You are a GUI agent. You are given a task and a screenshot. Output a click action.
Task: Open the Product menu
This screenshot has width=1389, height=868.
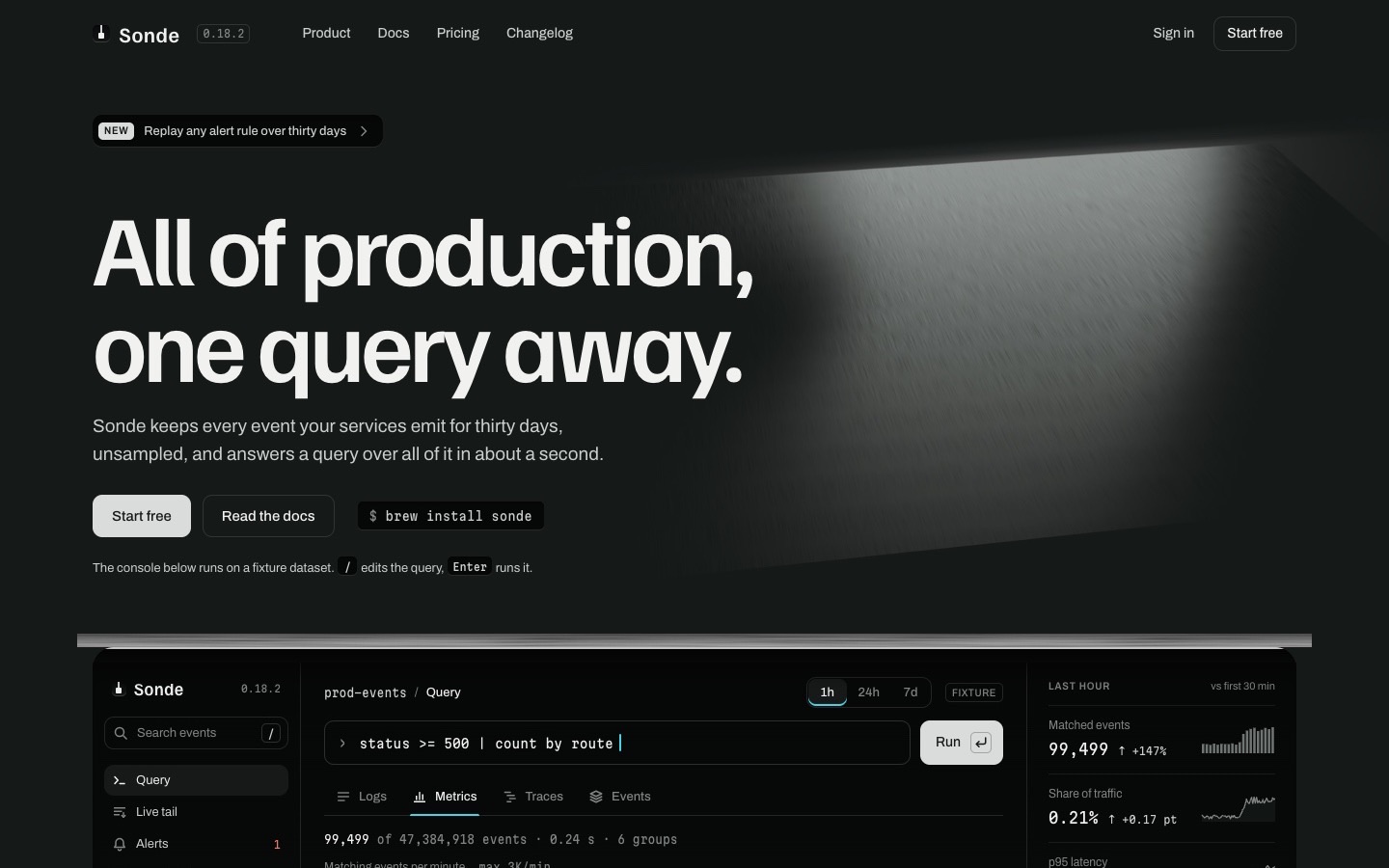[326, 33]
